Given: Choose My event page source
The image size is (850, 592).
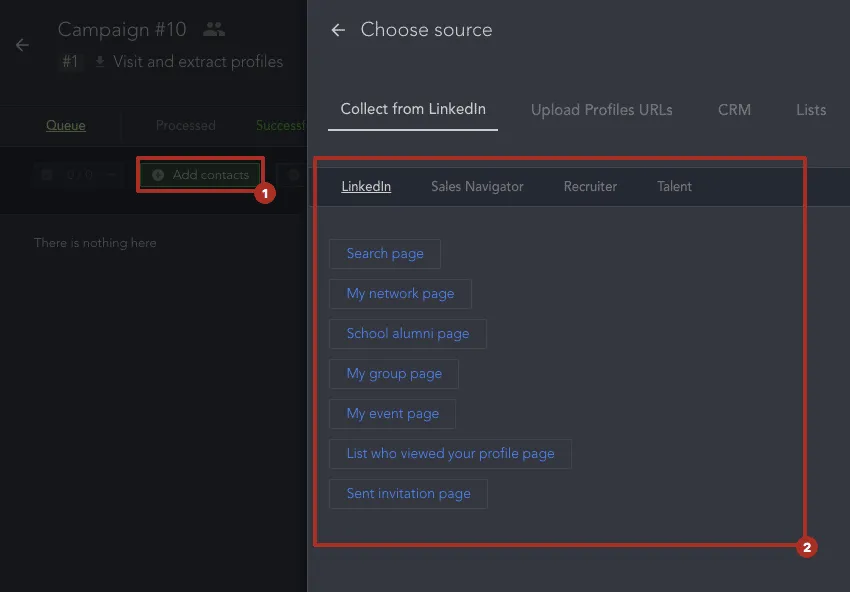Looking at the screenshot, I should [392, 414].
